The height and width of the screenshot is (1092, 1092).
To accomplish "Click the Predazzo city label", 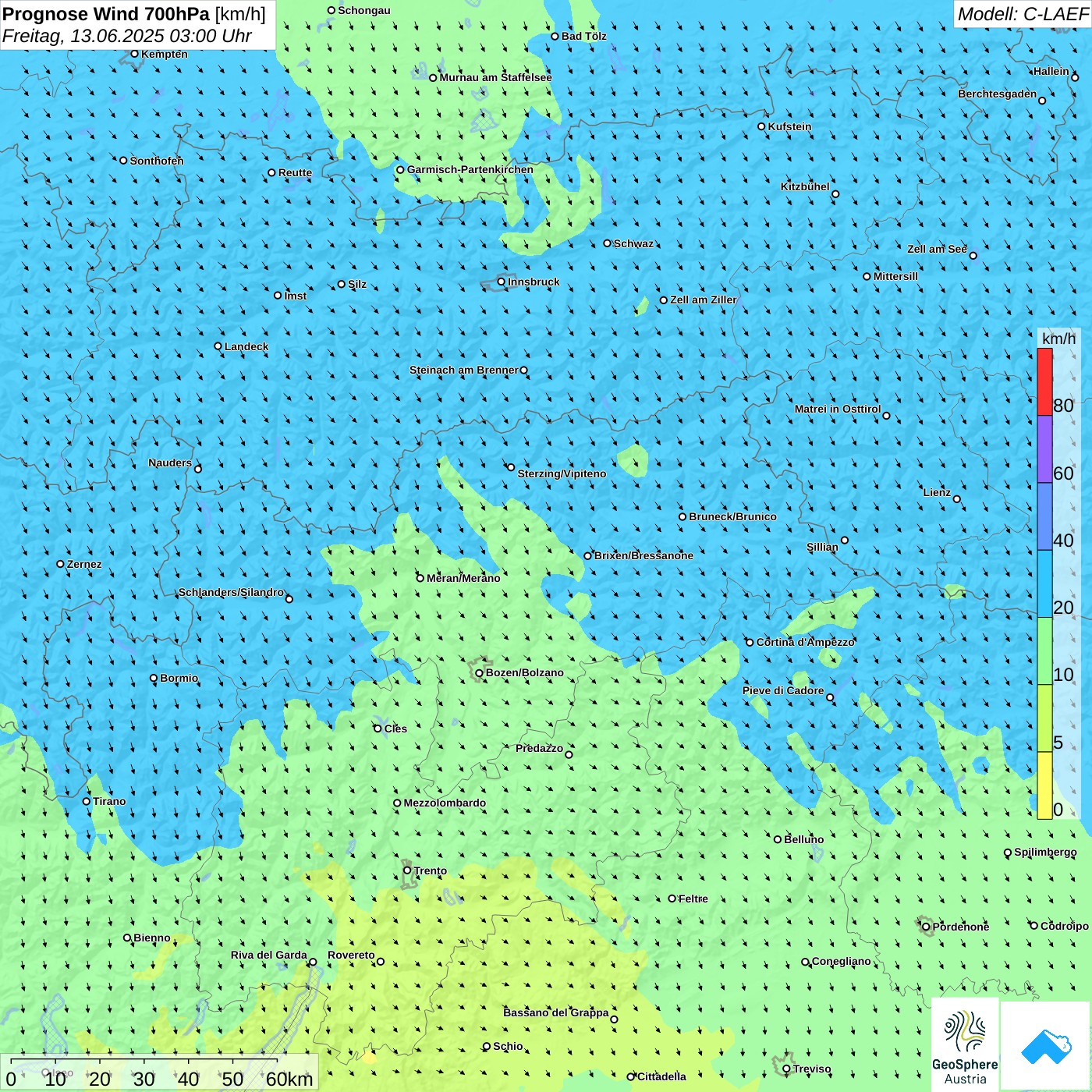I will pos(539,748).
